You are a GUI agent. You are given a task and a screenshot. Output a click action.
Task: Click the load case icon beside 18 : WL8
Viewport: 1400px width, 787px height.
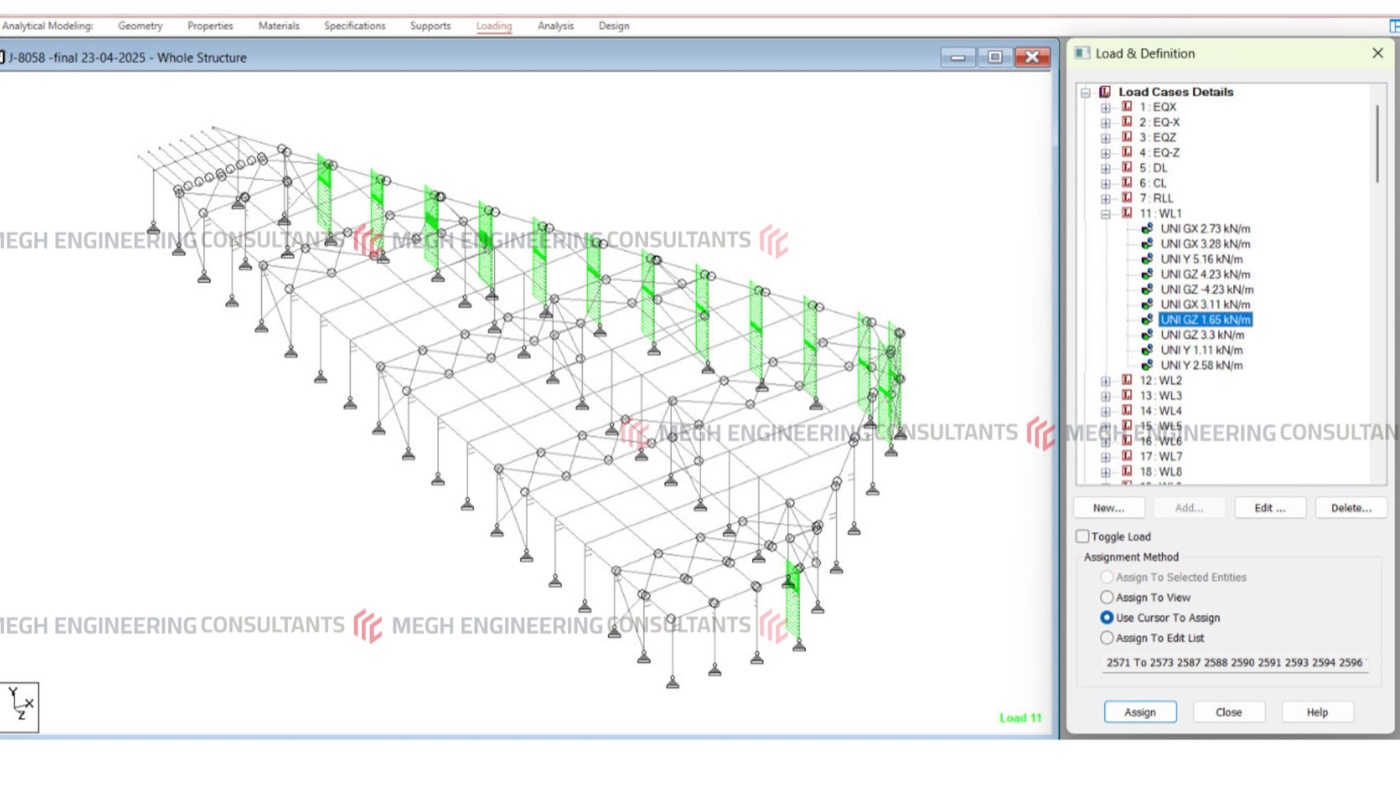(1127, 472)
